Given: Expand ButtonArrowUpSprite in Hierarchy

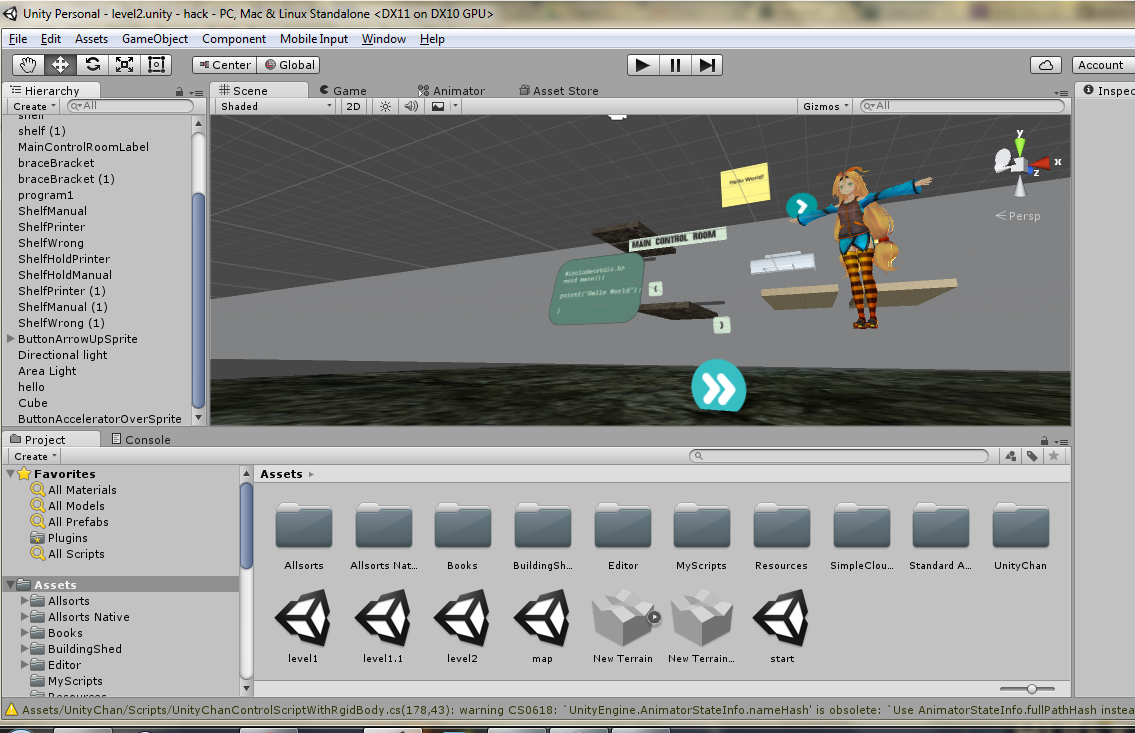Looking at the screenshot, I should tap(11, 339).
